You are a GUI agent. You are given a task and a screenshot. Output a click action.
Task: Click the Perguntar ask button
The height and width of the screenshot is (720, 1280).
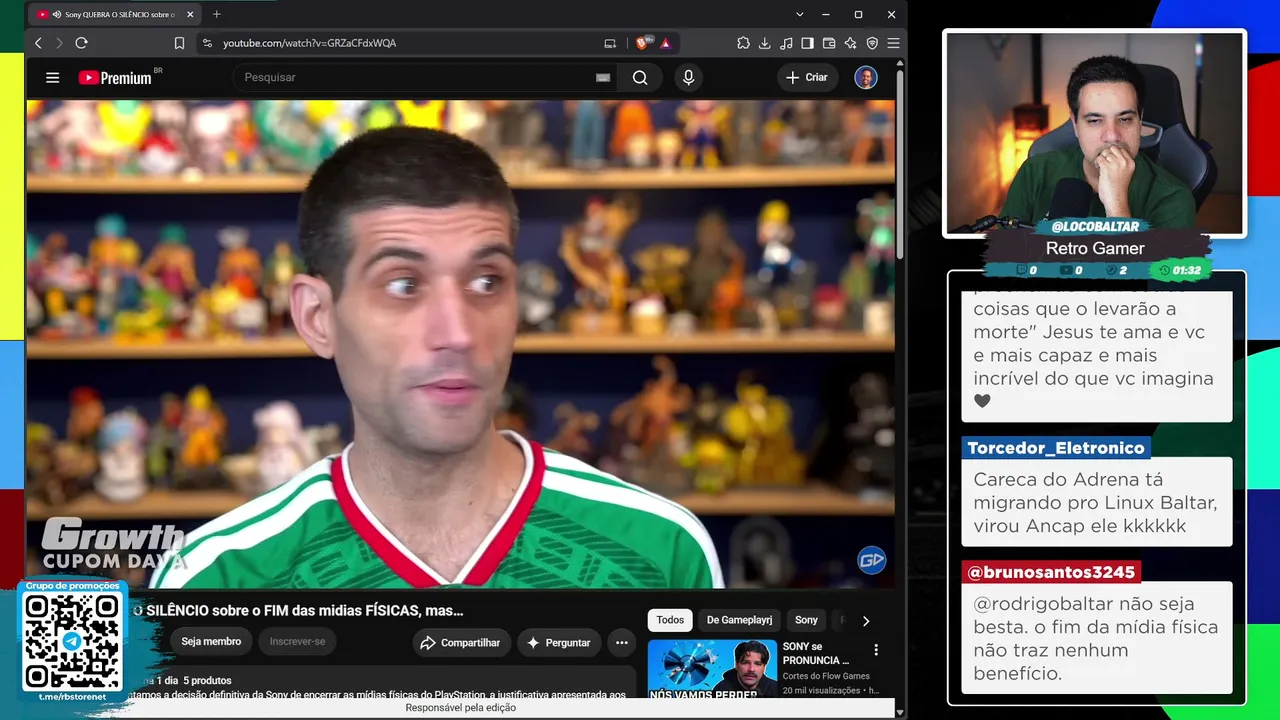pos(559,643)
